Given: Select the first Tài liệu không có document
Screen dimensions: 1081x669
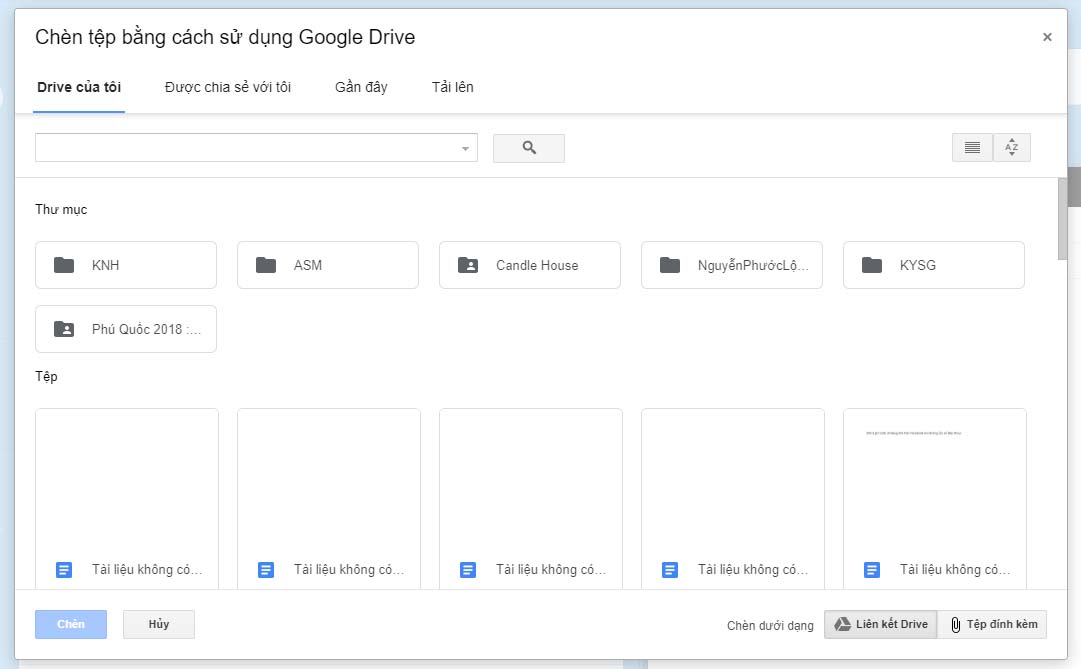Looking at the screenshot, I should point(127,498).
